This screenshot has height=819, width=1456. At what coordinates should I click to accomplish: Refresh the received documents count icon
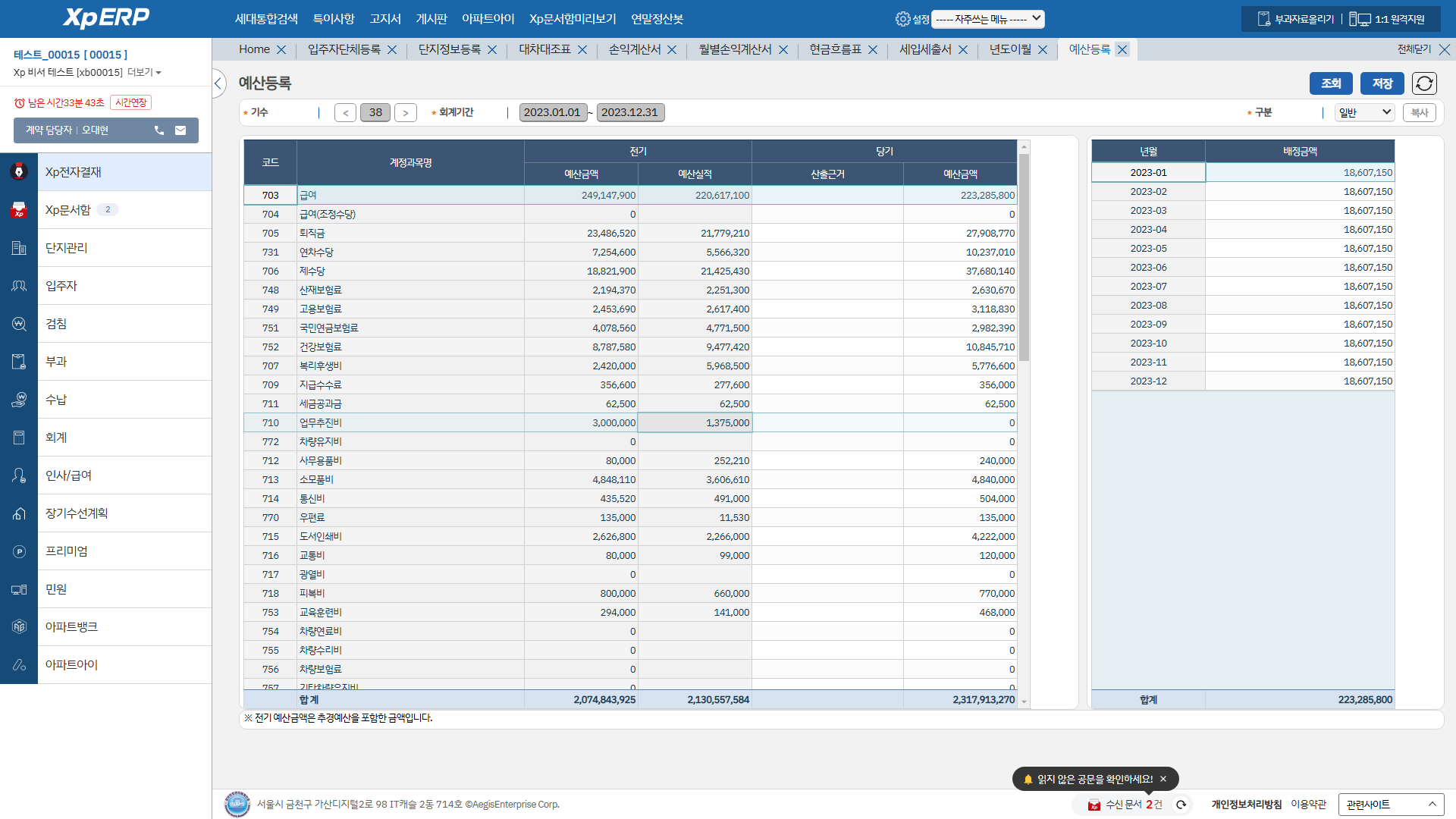point(1181,805)
